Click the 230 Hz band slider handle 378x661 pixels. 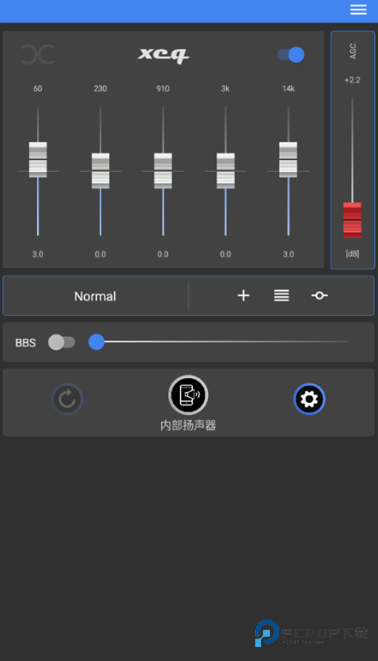[x=100, y=171]
